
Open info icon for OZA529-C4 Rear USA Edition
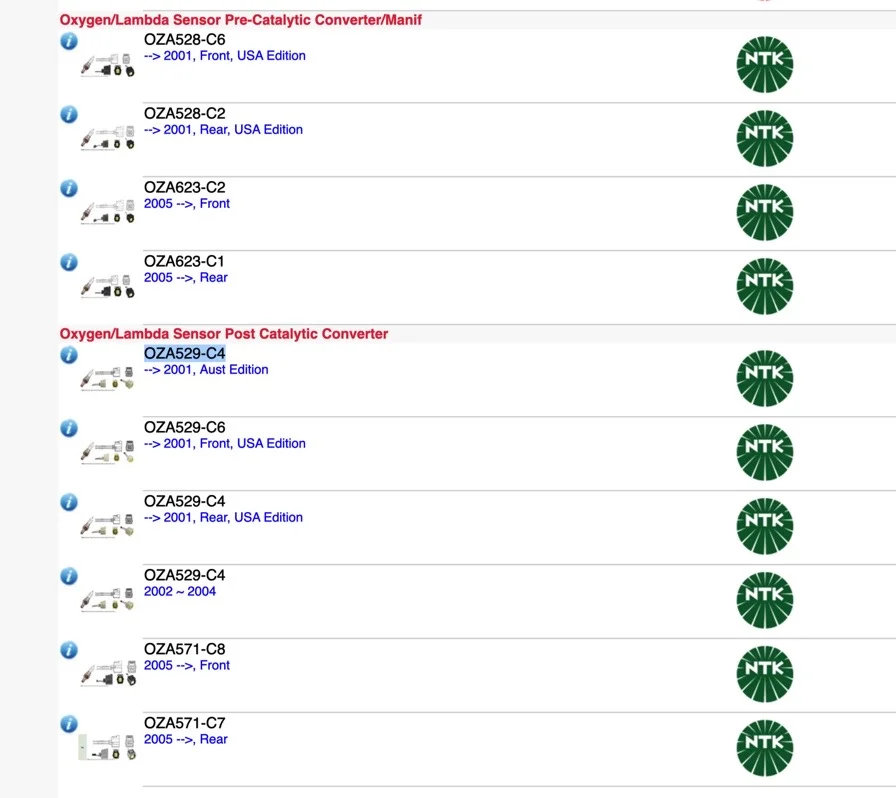69,502
